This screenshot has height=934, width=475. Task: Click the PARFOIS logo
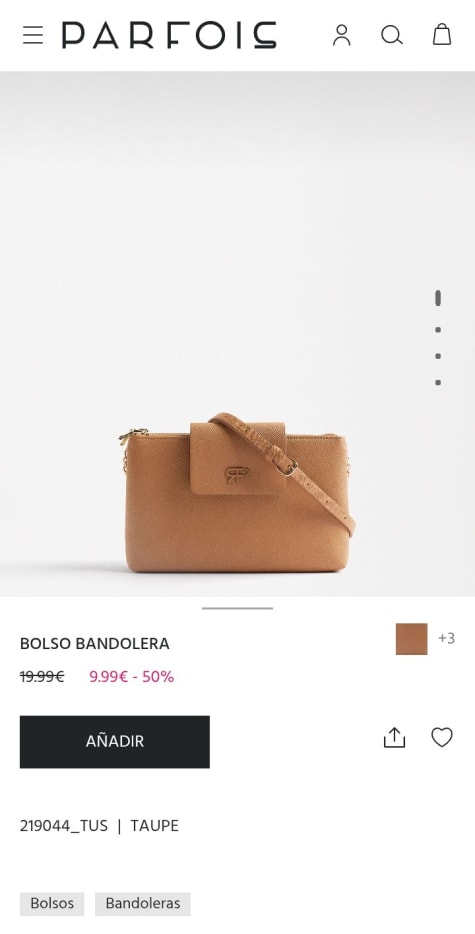[x=169, y=35]
